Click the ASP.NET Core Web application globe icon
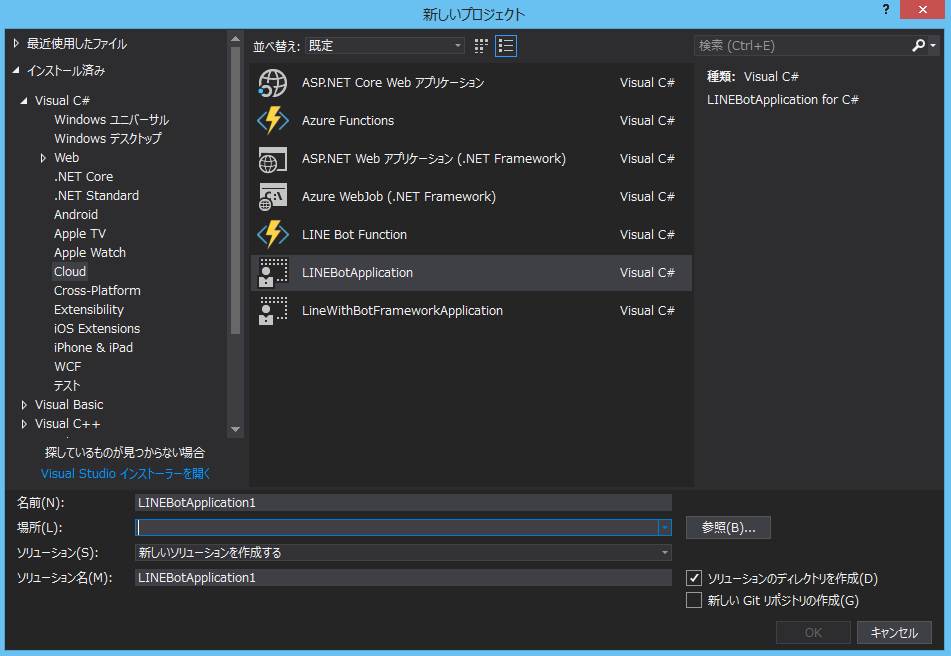951x656 pixels. [x=272, y=83]
